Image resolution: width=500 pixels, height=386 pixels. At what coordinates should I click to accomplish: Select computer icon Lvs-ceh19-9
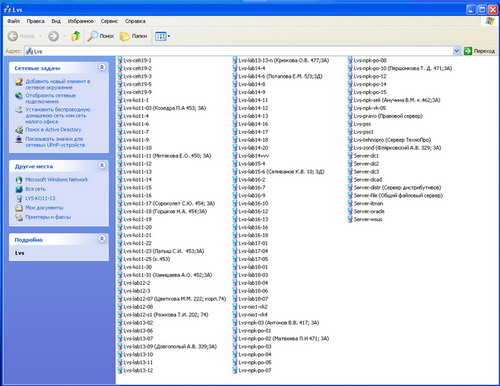point(120,92)
